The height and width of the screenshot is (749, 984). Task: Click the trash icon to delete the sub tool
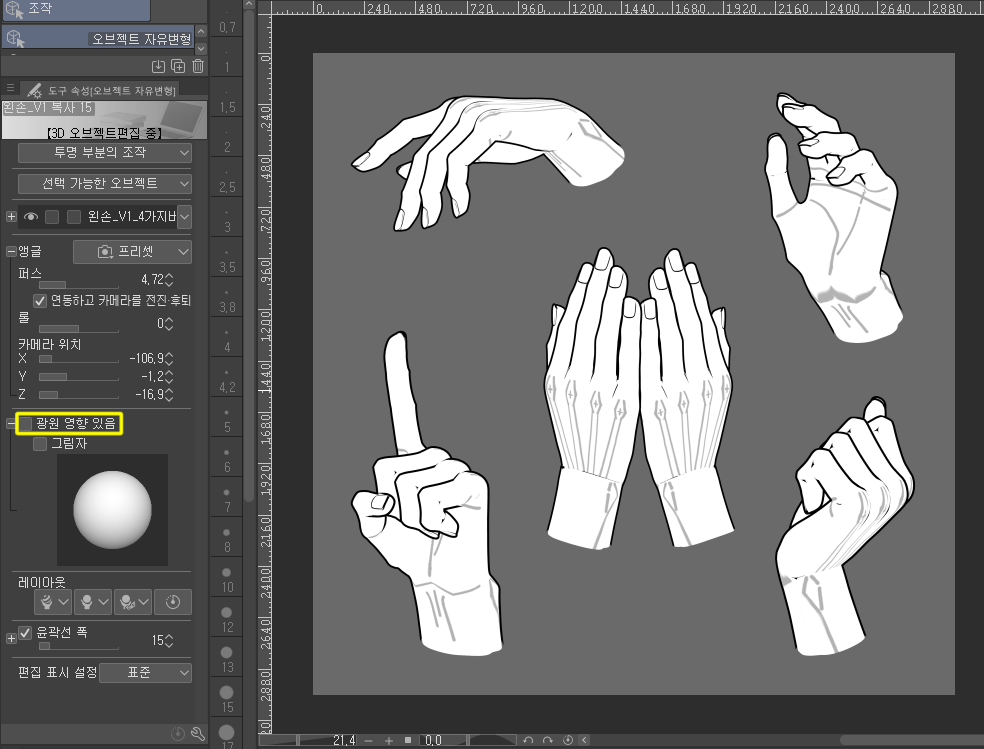(x=198, y=65)
